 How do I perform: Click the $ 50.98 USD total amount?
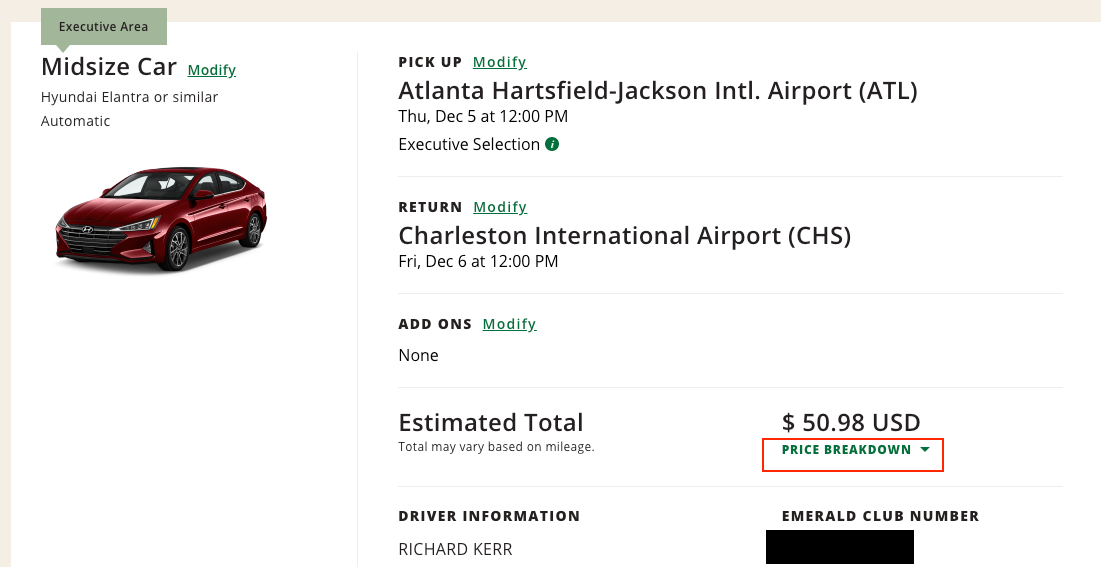point(850,422)
